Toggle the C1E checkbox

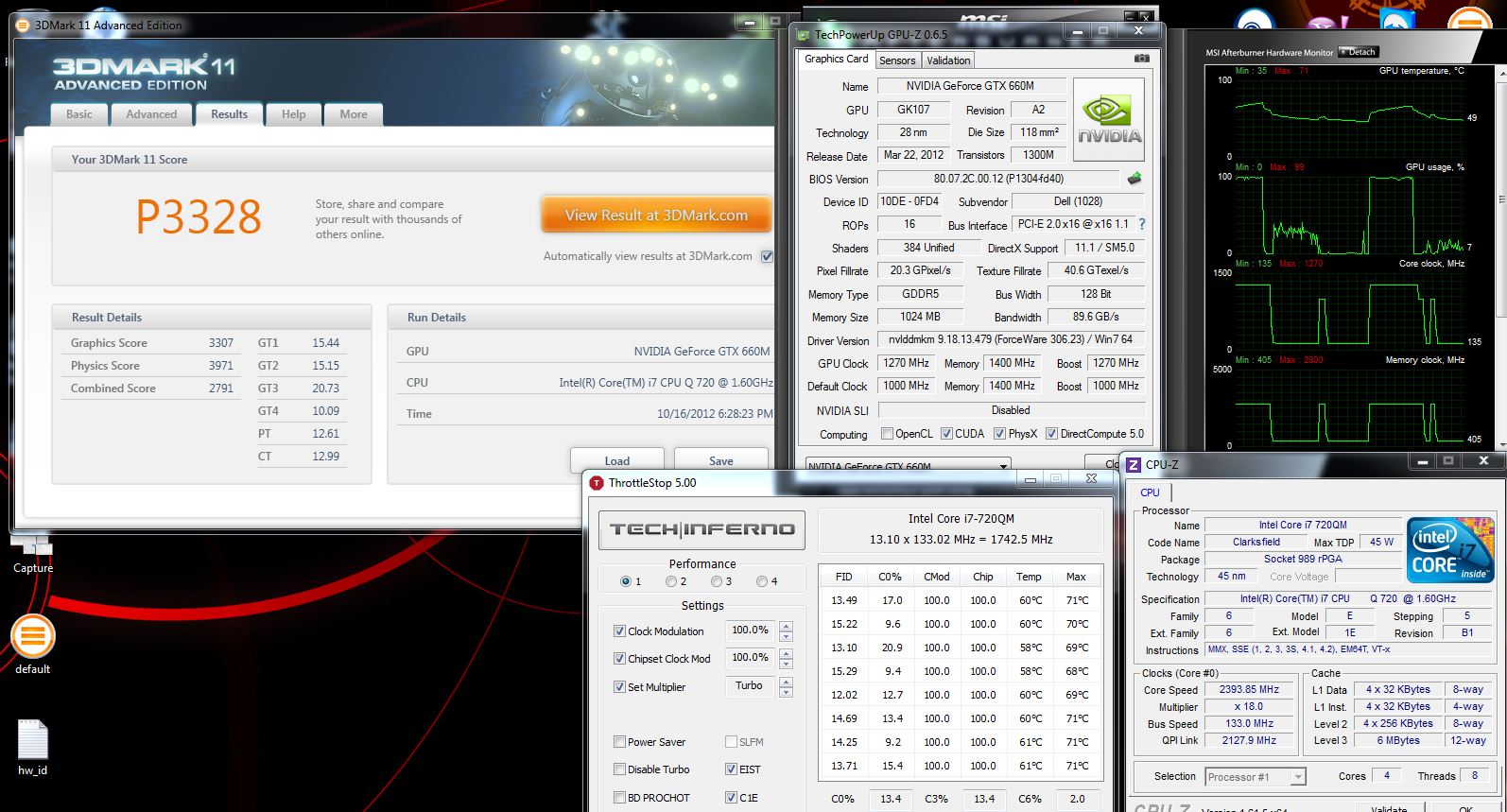tap(731, 797)
